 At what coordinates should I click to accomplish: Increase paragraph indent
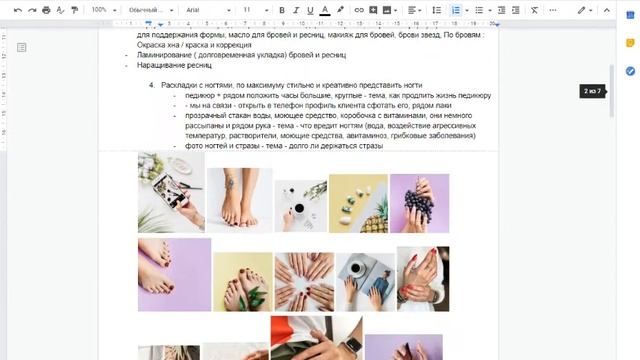pyautogui.click(x=516, y=10)
